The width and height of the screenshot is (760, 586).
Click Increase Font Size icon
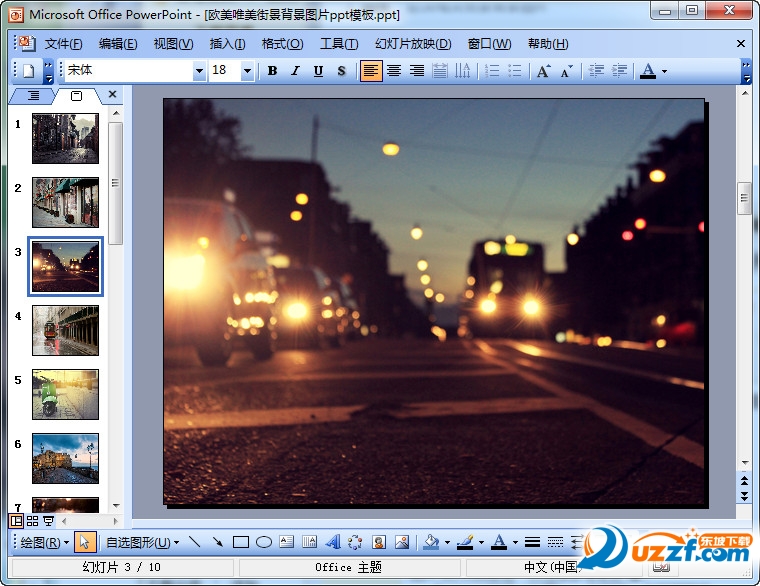pos(543,71)
